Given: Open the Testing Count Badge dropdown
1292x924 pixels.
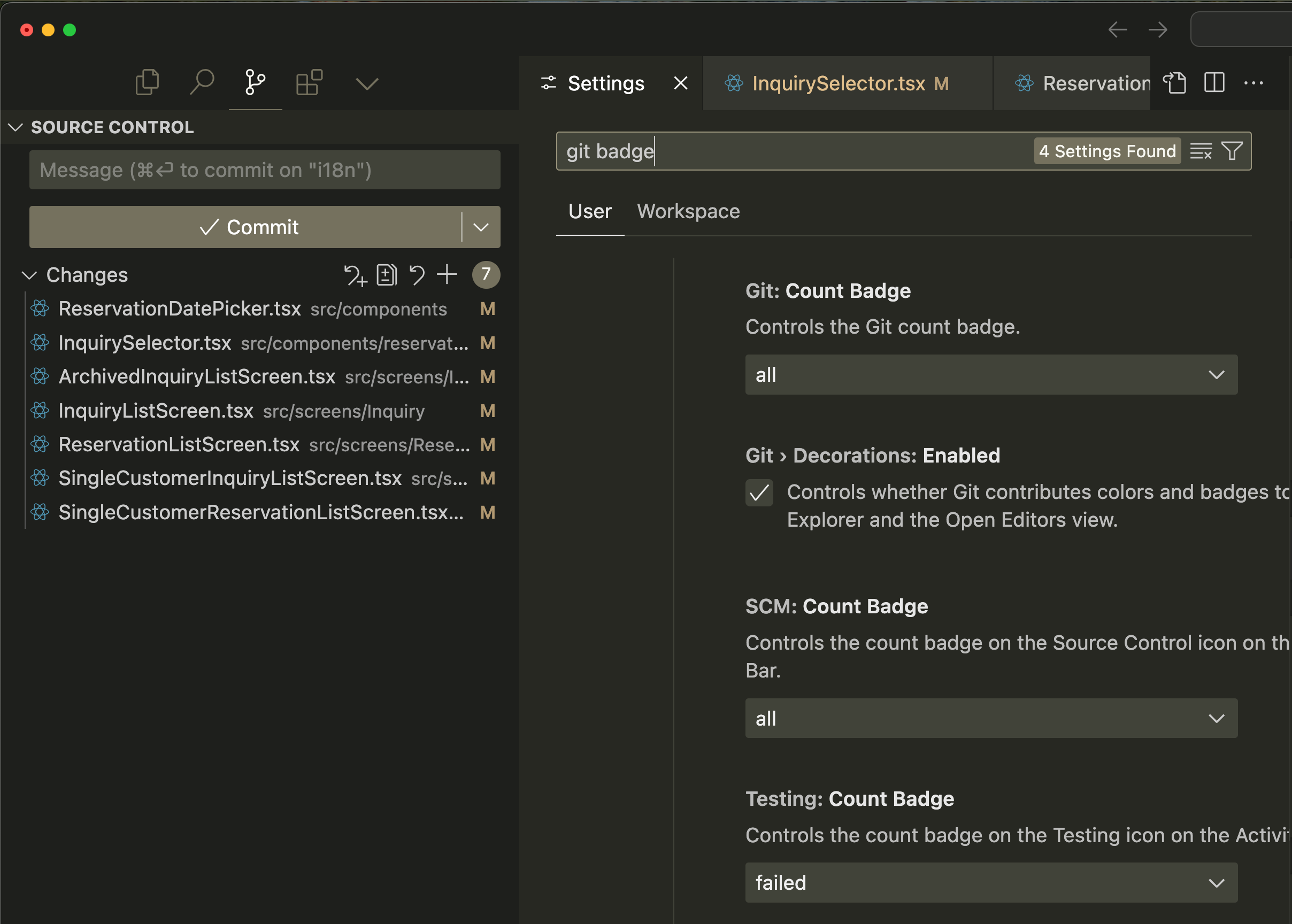Looking at the screenshot, I should click(x=990, y=883).
